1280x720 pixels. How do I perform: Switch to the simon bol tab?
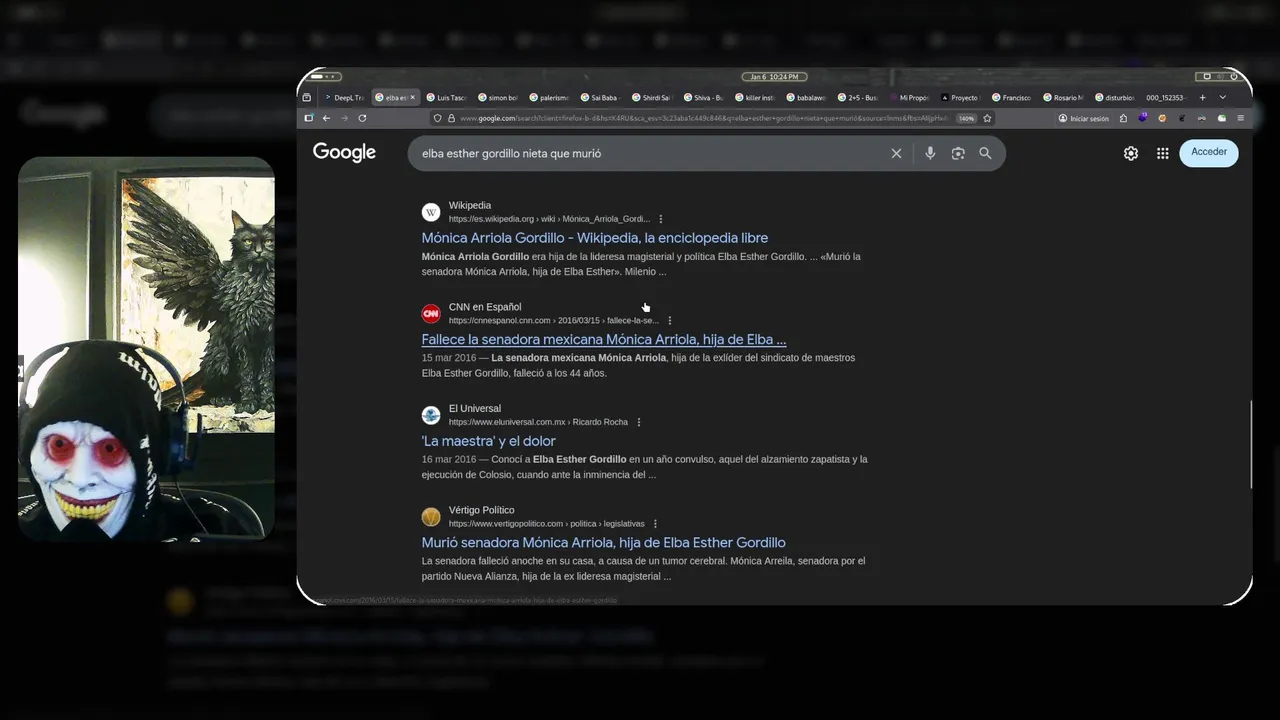pyautogui.click(x=500, y=98)
